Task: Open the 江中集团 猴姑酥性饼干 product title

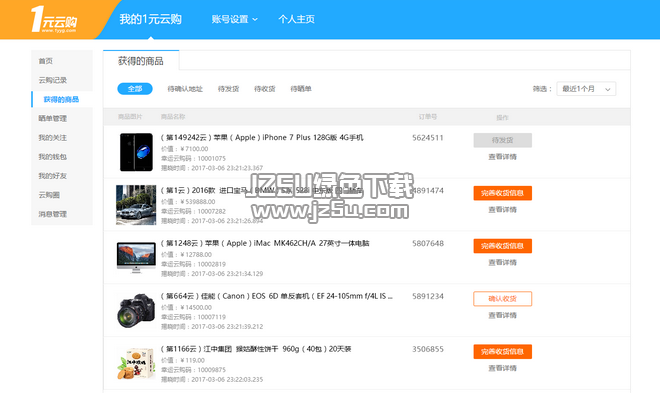Action: click(256, 349)
